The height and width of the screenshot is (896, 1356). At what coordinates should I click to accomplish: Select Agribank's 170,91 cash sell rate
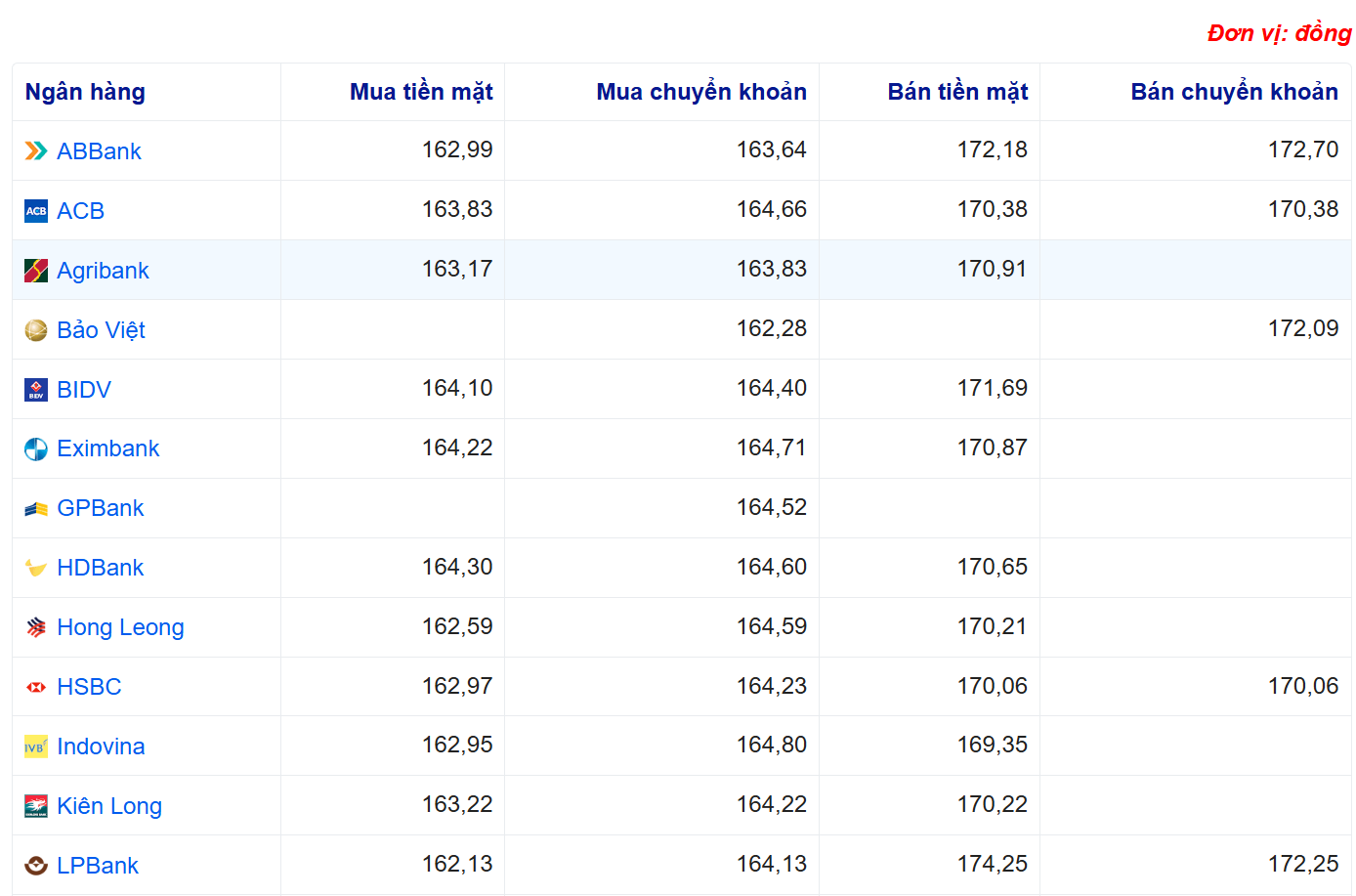(x=992, y=270)
